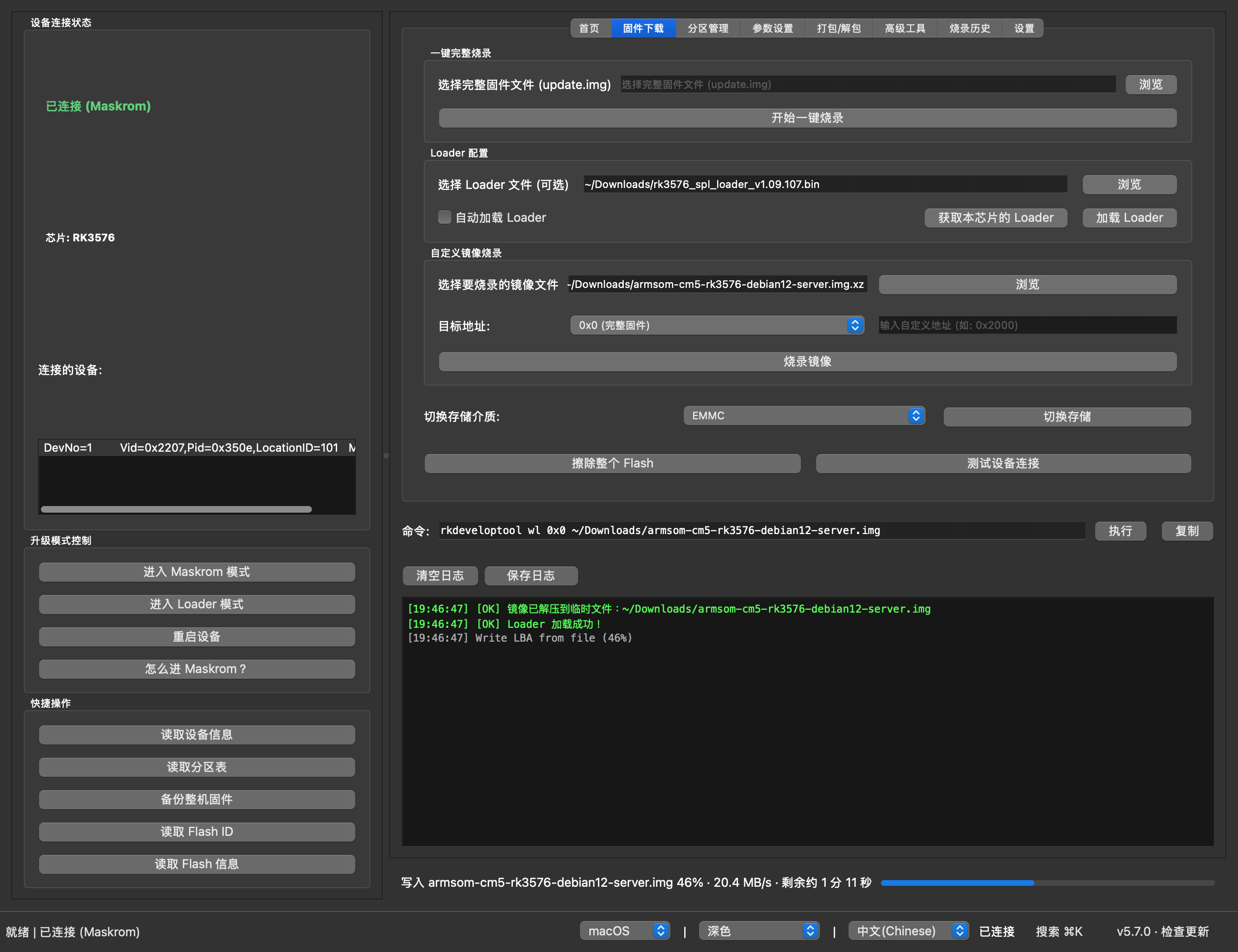Screen dimensions: 1238x952
Task: Select the 固件下载 tab
Action: pyautogui.click(x=643, y=29)
